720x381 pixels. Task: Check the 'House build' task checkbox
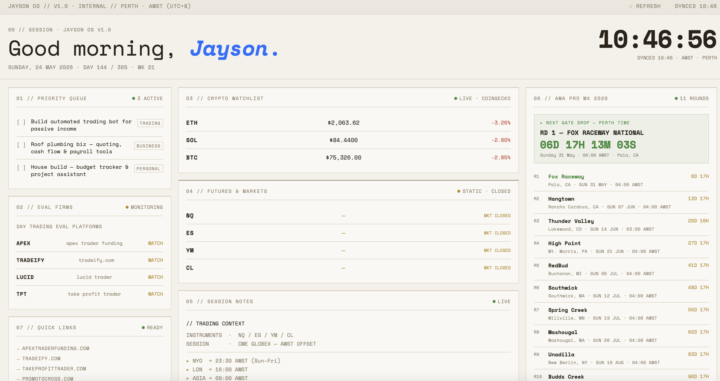click(21, 168)
